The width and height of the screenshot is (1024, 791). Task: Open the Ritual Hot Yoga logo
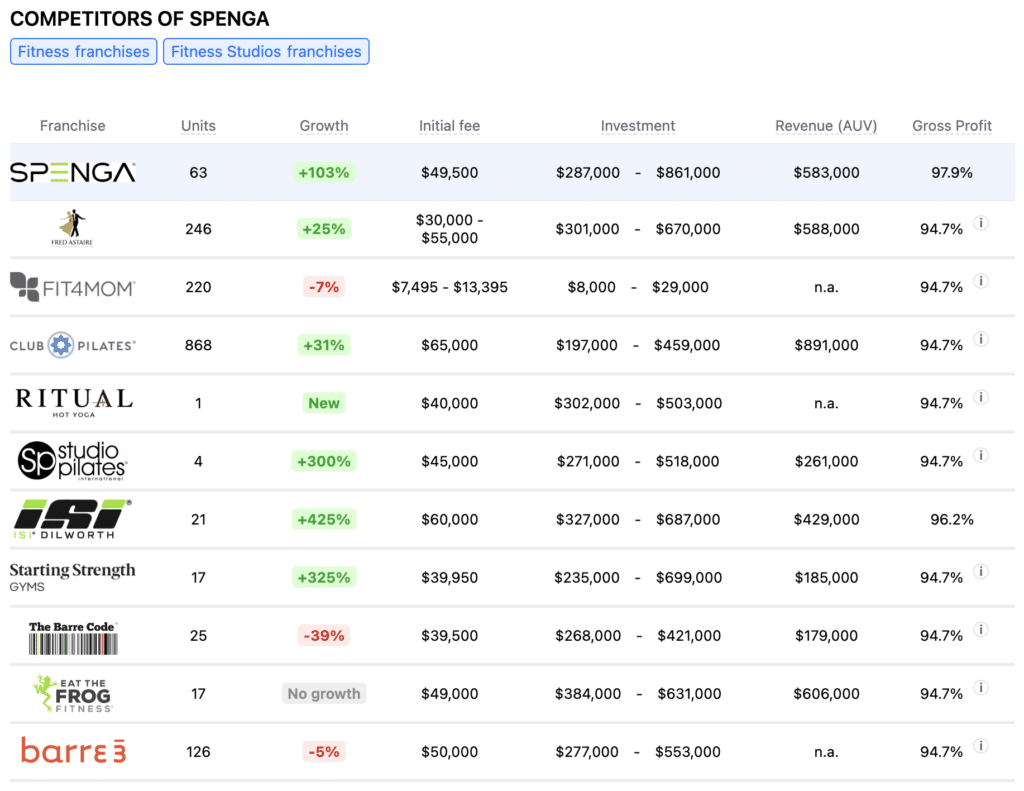pos(74,402)
